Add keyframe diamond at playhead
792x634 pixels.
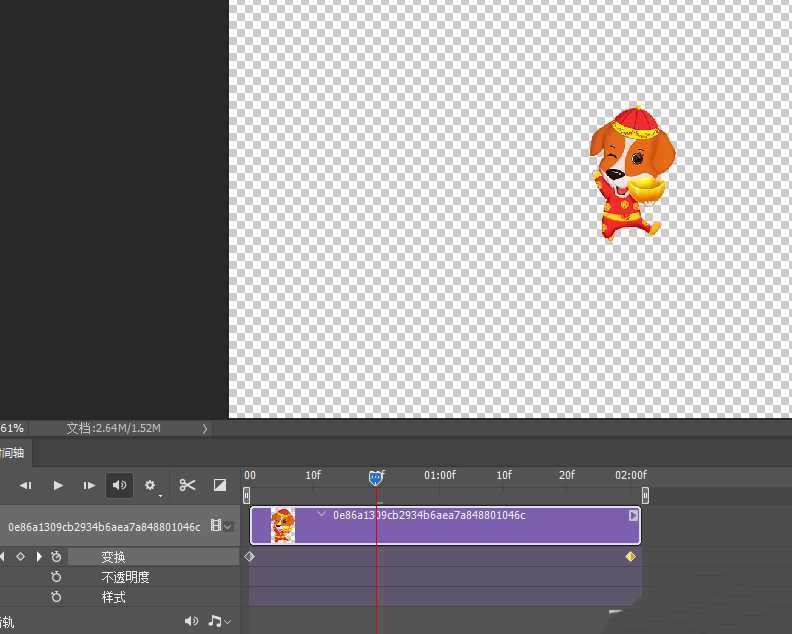[x=20, y=557]
